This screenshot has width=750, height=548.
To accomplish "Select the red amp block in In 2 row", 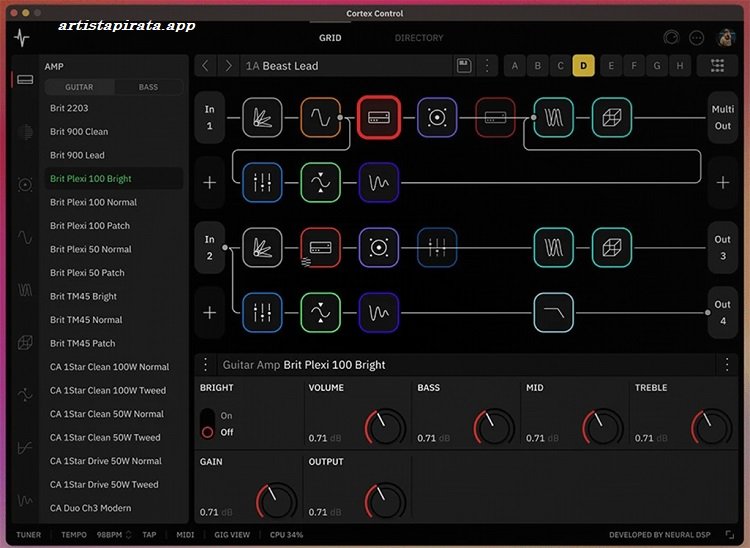I will coord(320,248).
